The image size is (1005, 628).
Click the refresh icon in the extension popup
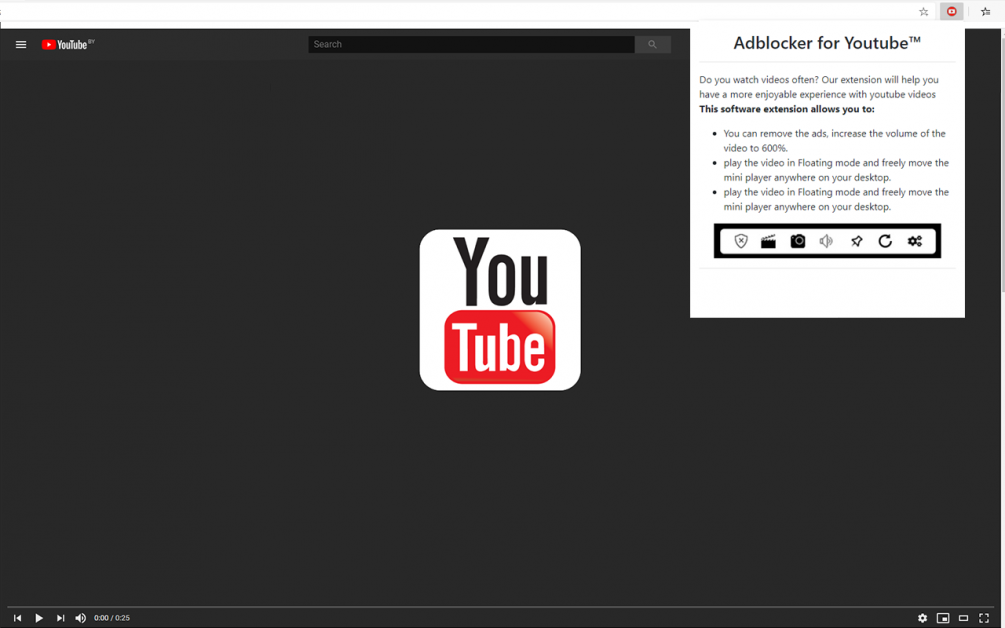pyautogui.click(x=885, y=241)
